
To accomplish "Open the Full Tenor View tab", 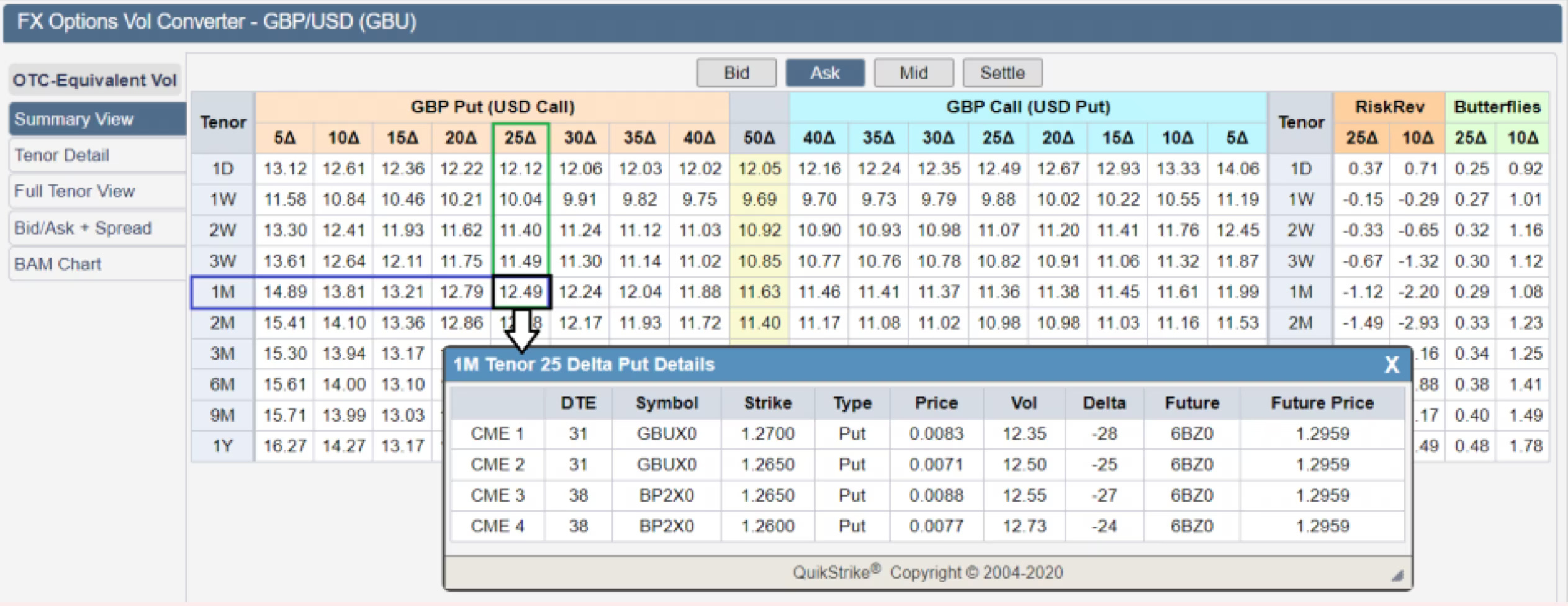I will click(97, 191).
